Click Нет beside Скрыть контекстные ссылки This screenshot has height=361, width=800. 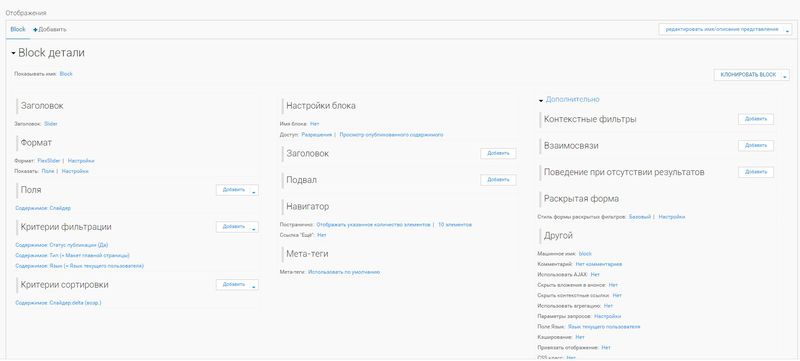pyautogui.click(x=617, y=295)
